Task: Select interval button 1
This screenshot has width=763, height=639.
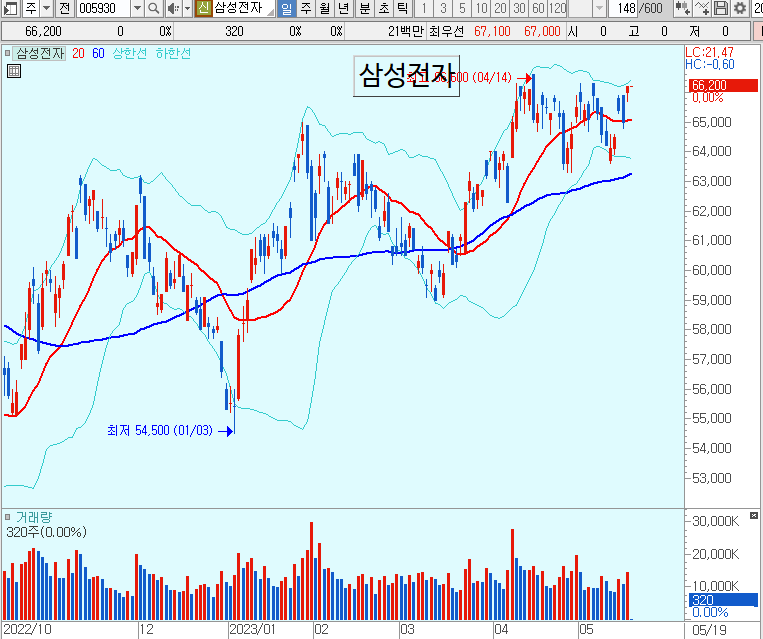Action: pyautogui.click(x=424, y=8)
